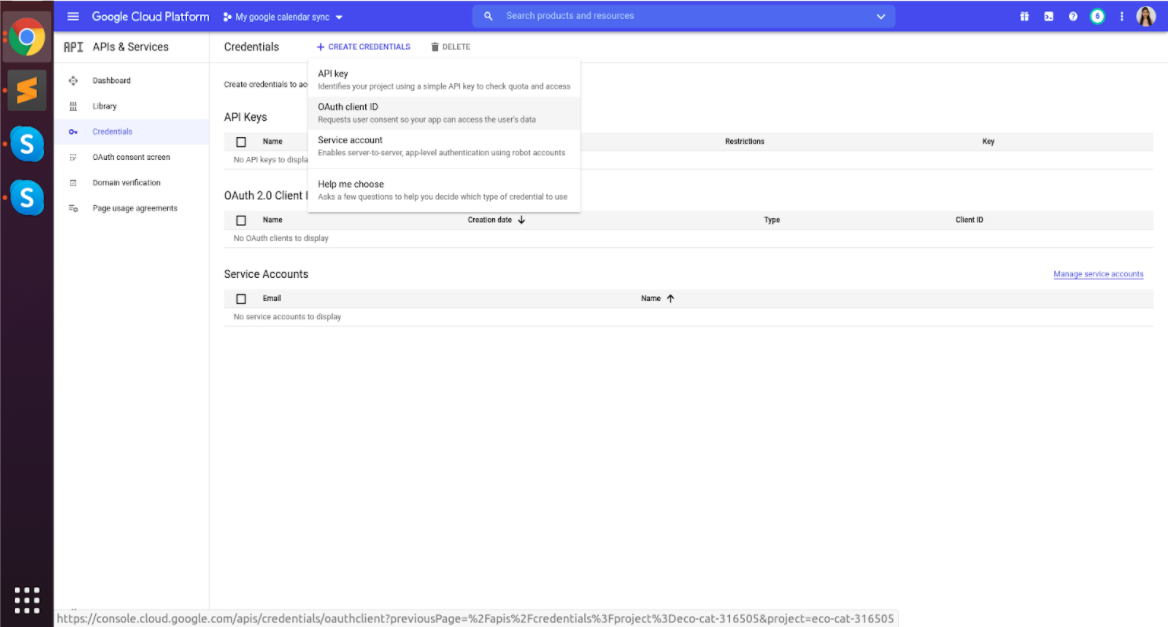Show applications grid in the dock
The height and width of the screenshot is (627, 1168).
27,600
